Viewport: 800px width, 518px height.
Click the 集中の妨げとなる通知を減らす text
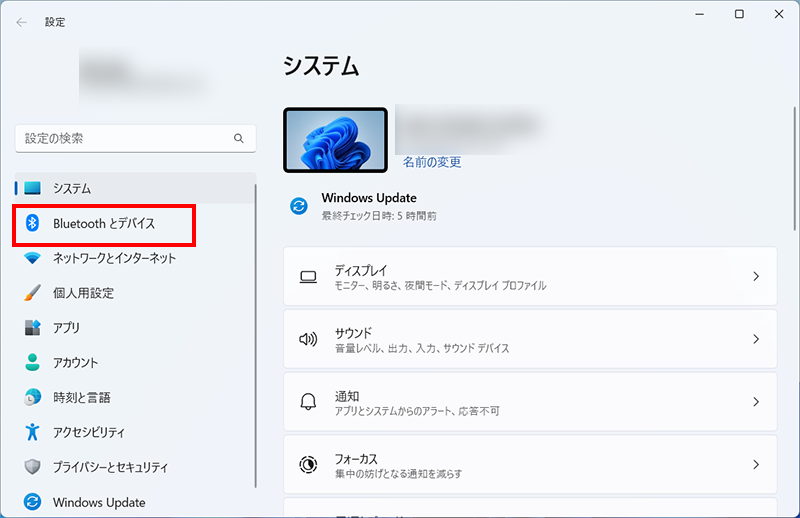click(x=398, y=474)
